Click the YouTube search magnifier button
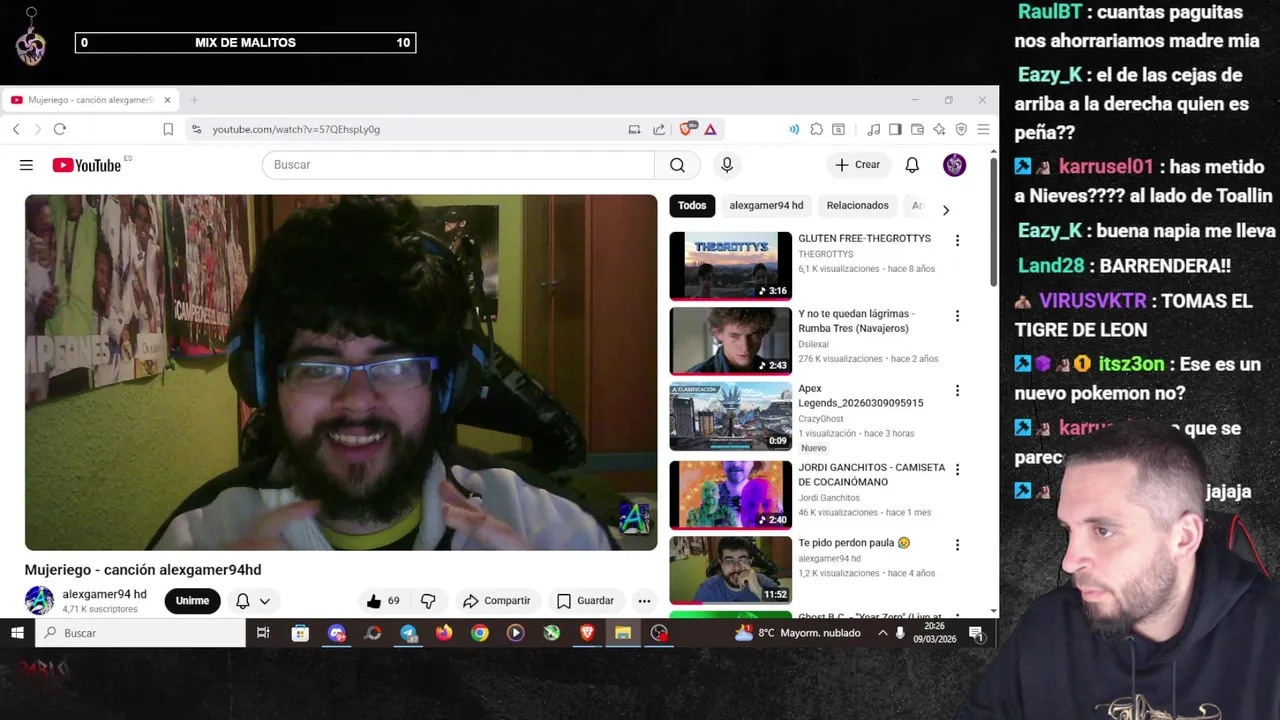Viewport: 1280px width, 720px height. pyautogui.click(x=677, y=165)
